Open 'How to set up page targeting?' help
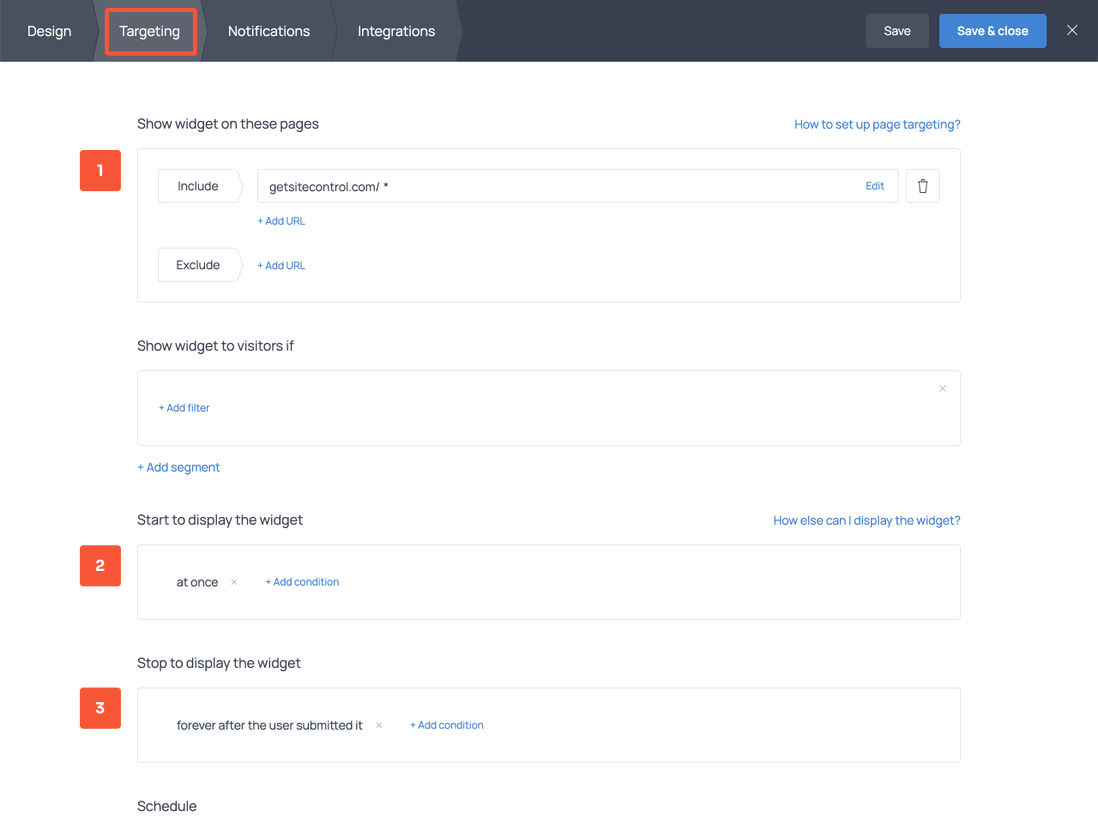The image size is (1098, 823). point(877,125)
